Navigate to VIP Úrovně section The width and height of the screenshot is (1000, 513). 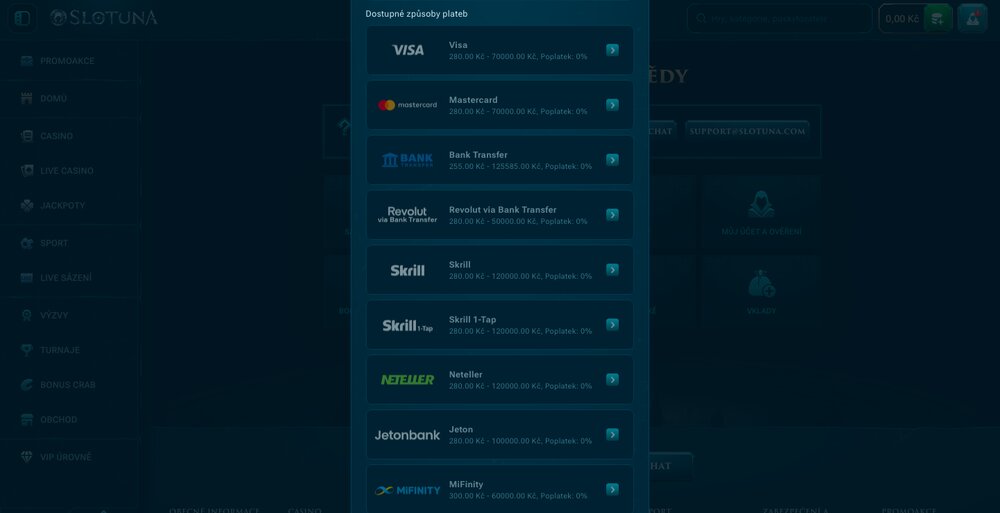[65, 457]
